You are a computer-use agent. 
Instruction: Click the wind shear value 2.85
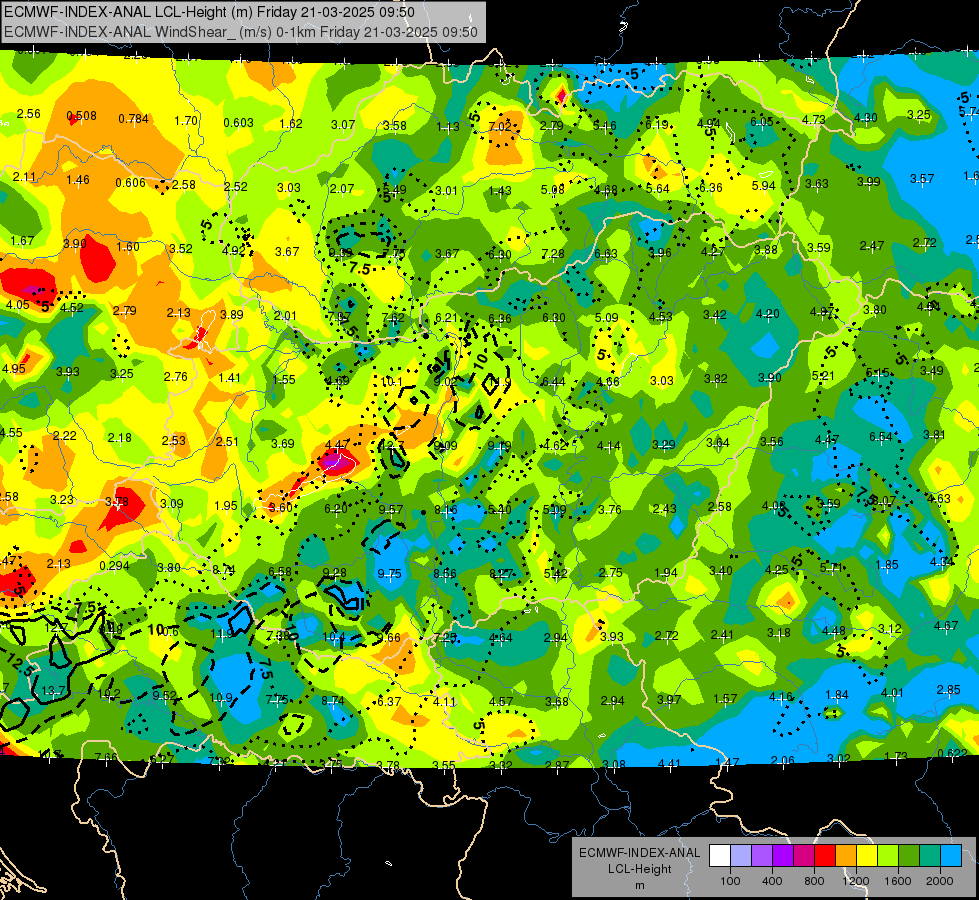948,690
